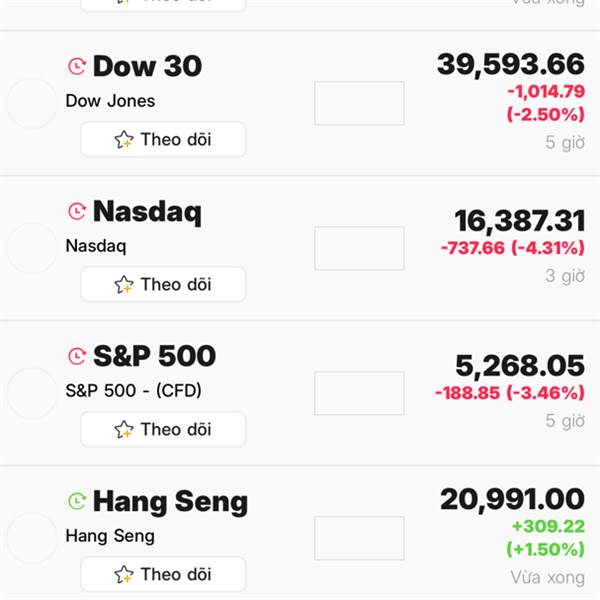Image resolution: width=600 pixels, height=600 pixels.
Task: Open the Dow 30 mini chart thumbnail
Action: (359, 103)
